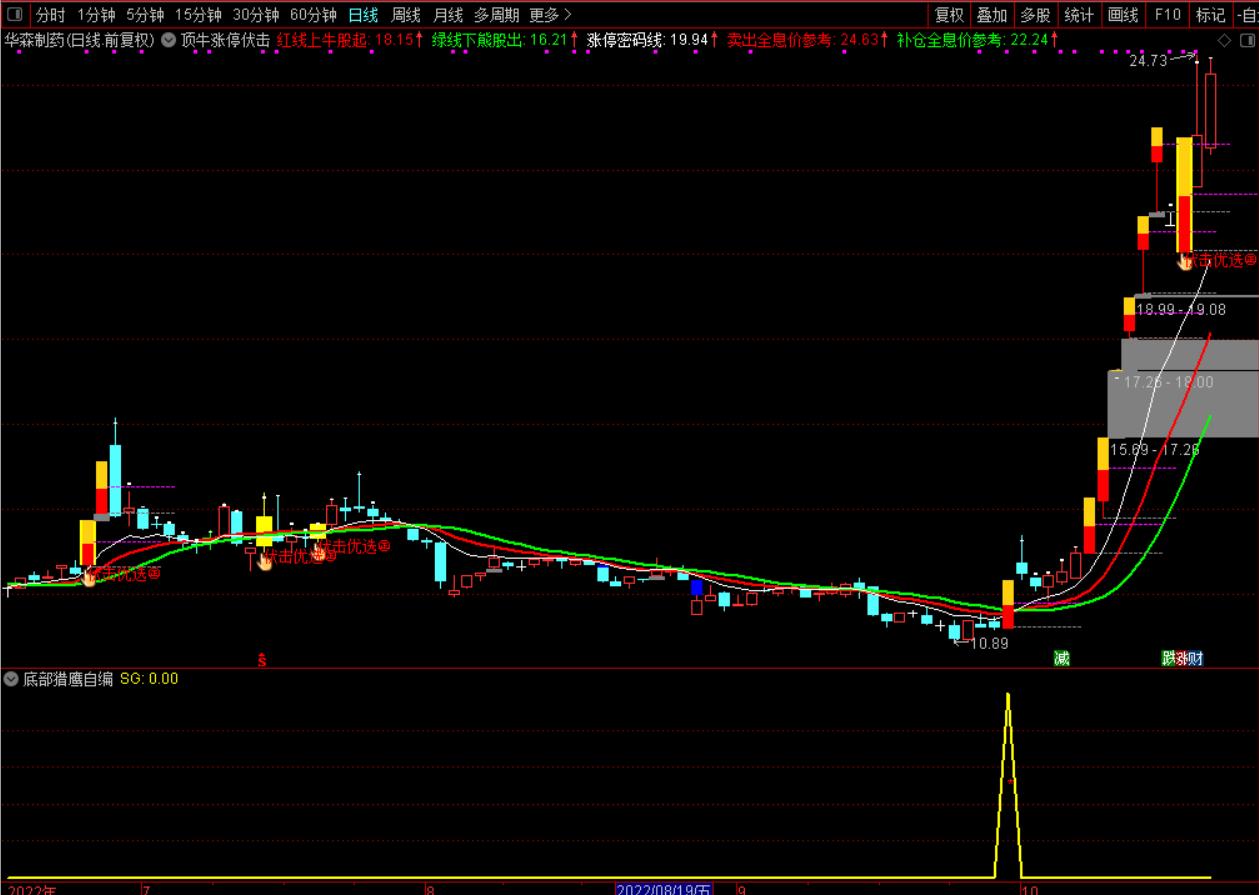Click the 顶牛涨停伏击 indicator name
The height and width of the screenshot is (895, 1259).
(x=224, y=40)
